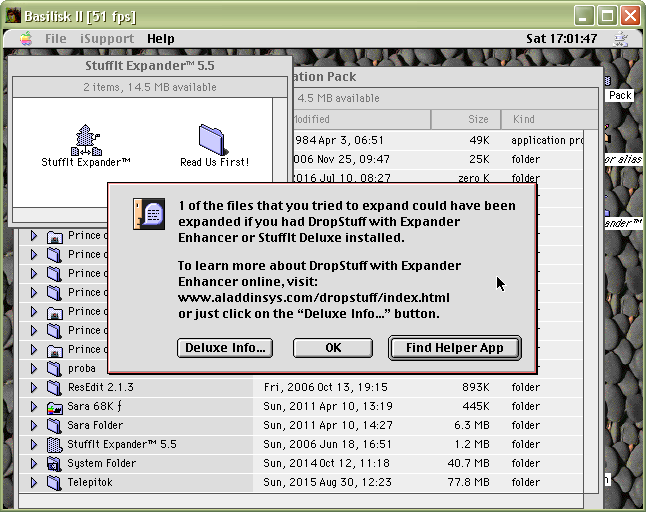Open the File menu

56,39
